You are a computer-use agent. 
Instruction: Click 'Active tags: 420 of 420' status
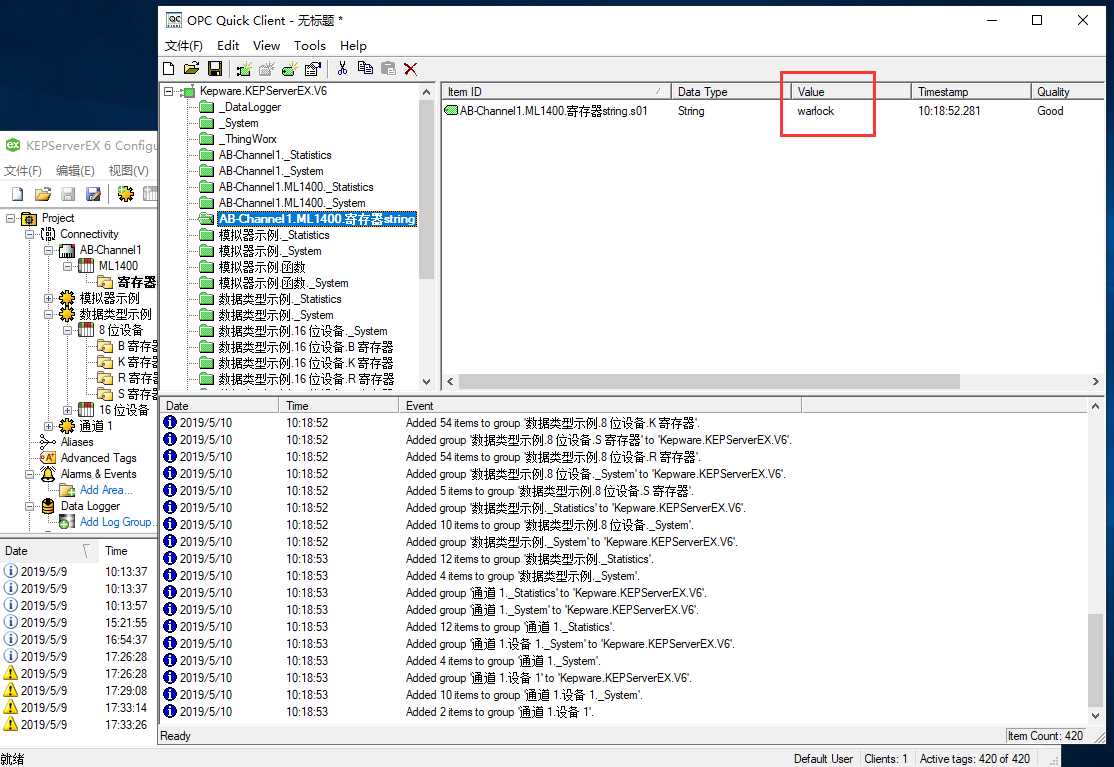tap(975, 758)
